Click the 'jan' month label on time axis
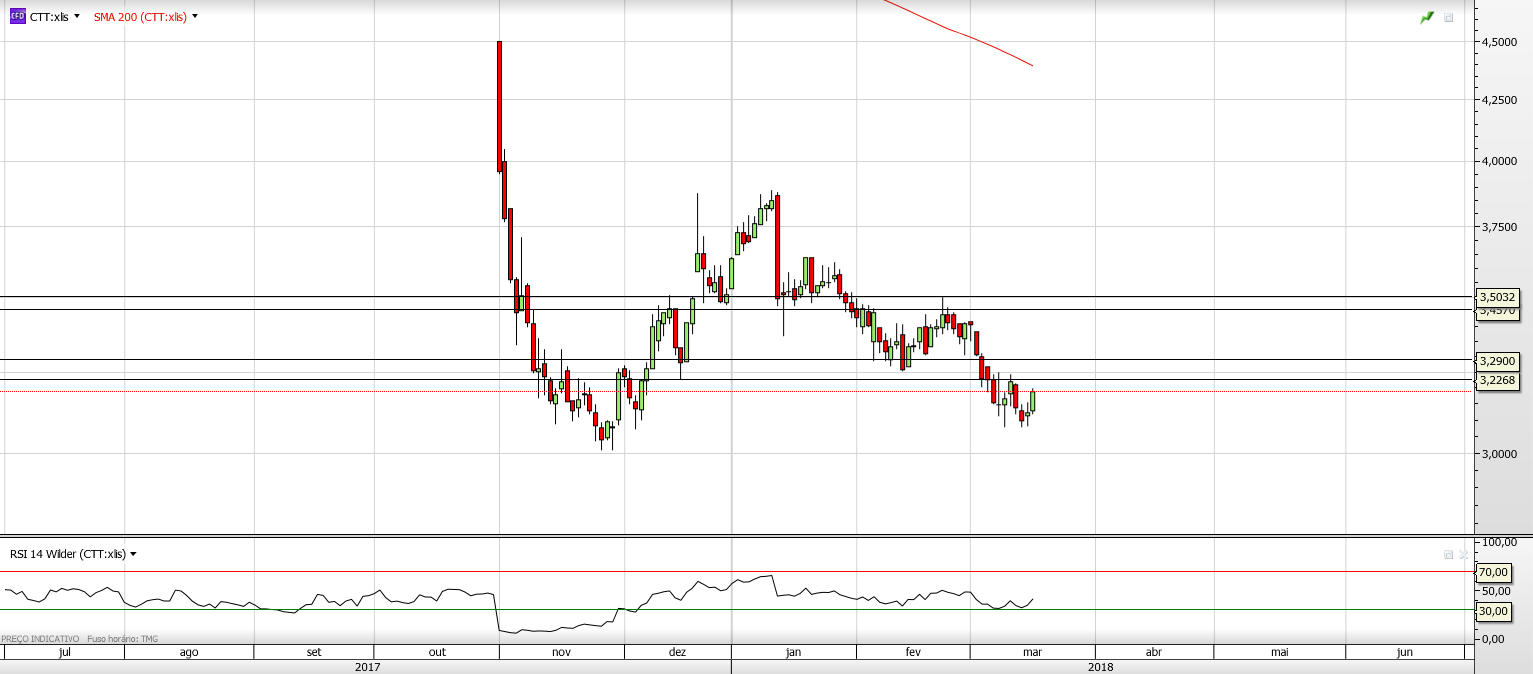Screen dimensions: 1533x674 [x=794, y=652]
